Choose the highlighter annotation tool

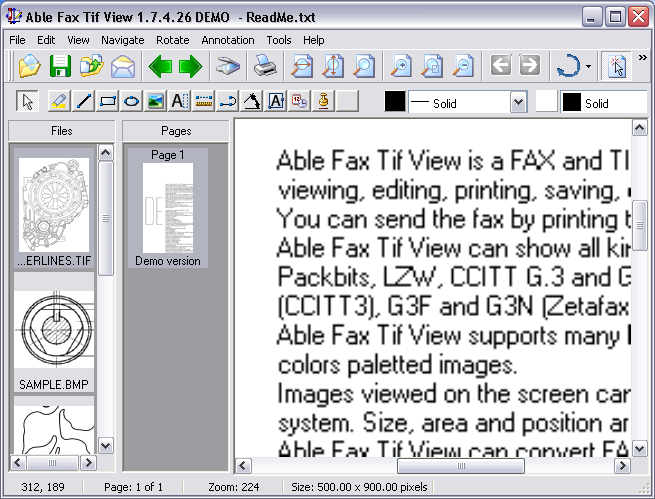[x=59, y=101]
